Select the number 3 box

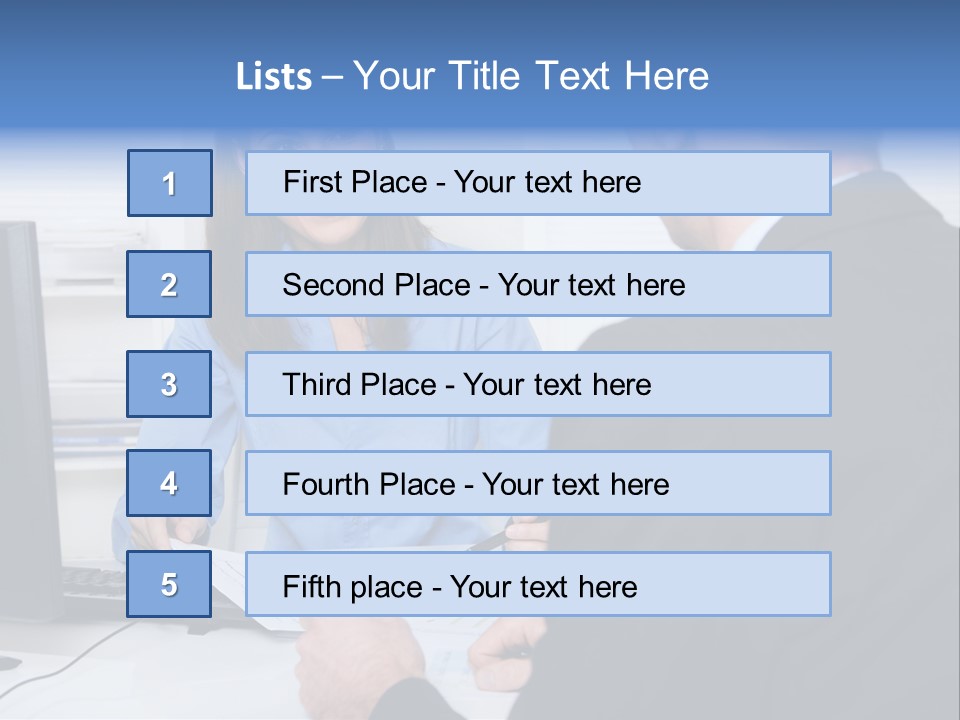point(169,384)
